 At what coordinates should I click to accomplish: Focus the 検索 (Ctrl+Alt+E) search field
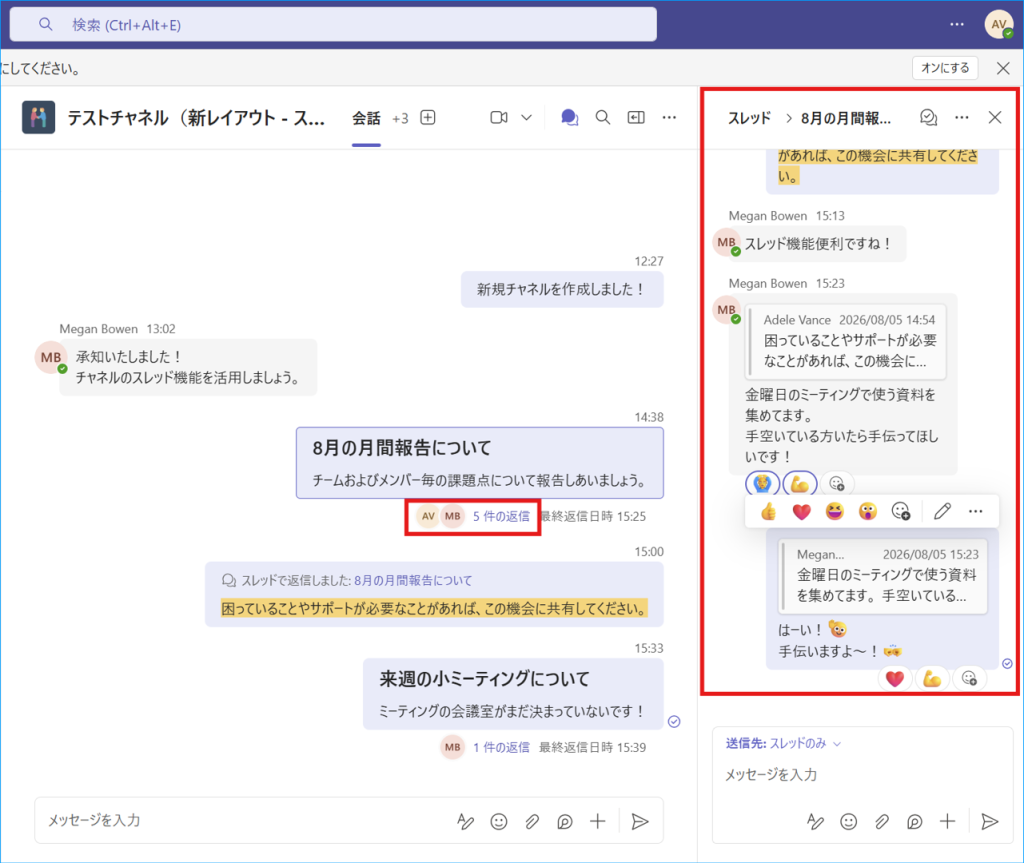(333, 25)
